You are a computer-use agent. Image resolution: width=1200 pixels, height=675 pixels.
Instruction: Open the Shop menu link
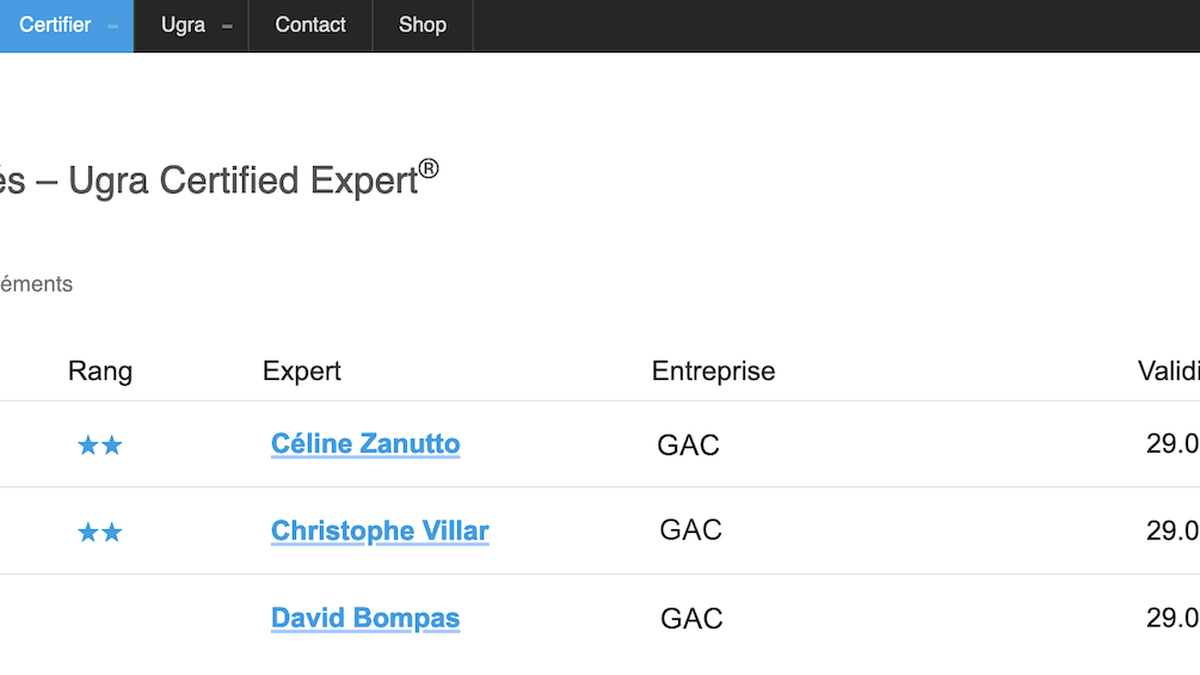pos(422,25)
